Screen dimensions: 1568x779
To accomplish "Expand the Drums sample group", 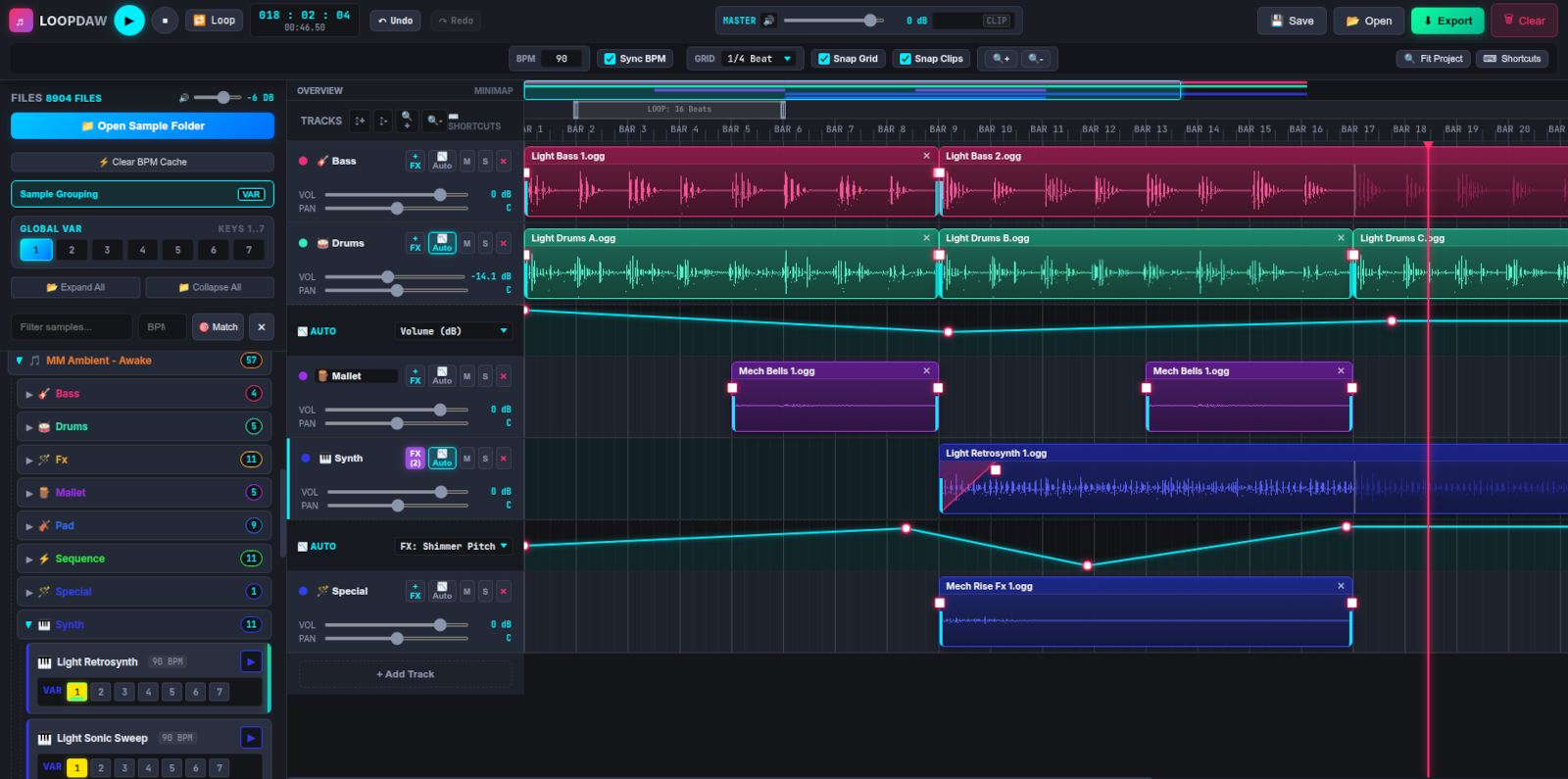I will click(x=29, y=427).
